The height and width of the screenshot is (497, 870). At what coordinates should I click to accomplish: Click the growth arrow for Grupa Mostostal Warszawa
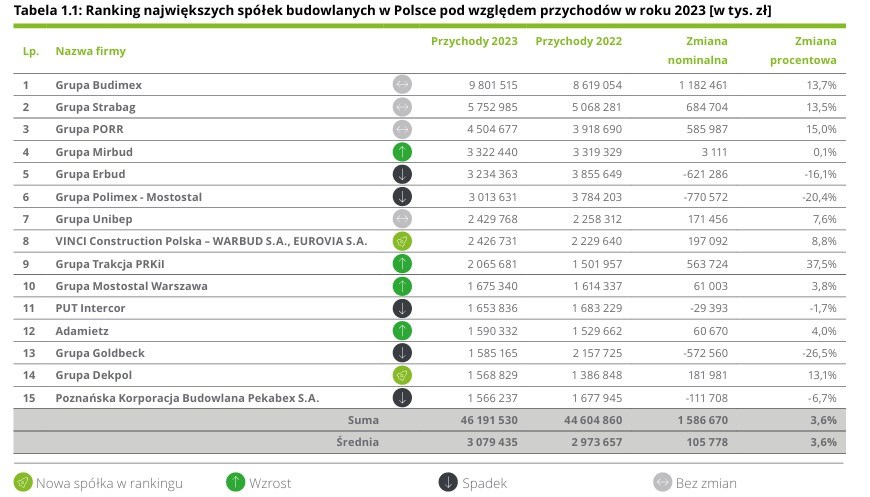point(402,286)
